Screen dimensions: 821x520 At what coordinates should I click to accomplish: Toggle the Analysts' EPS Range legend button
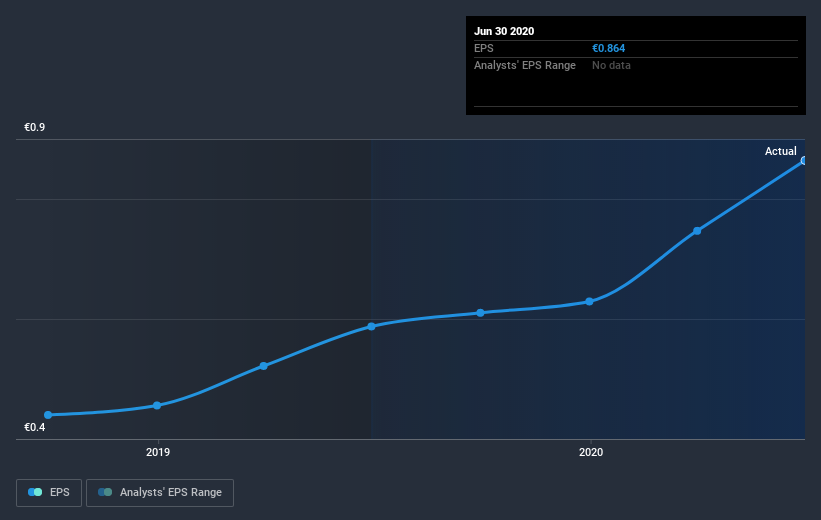pyautogui.click(x=160, y=492)
